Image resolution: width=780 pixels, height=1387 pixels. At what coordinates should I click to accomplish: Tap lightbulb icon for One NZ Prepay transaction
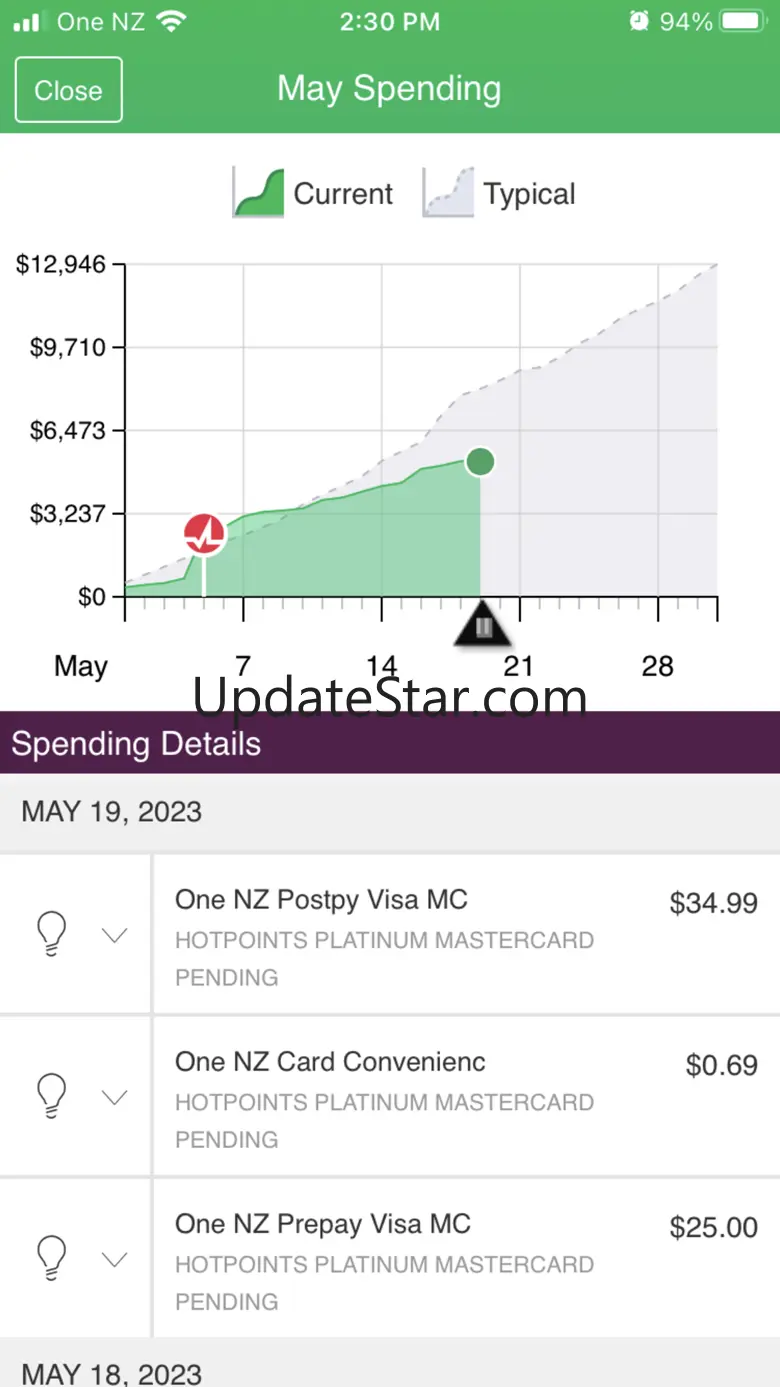coord(51,1258)
